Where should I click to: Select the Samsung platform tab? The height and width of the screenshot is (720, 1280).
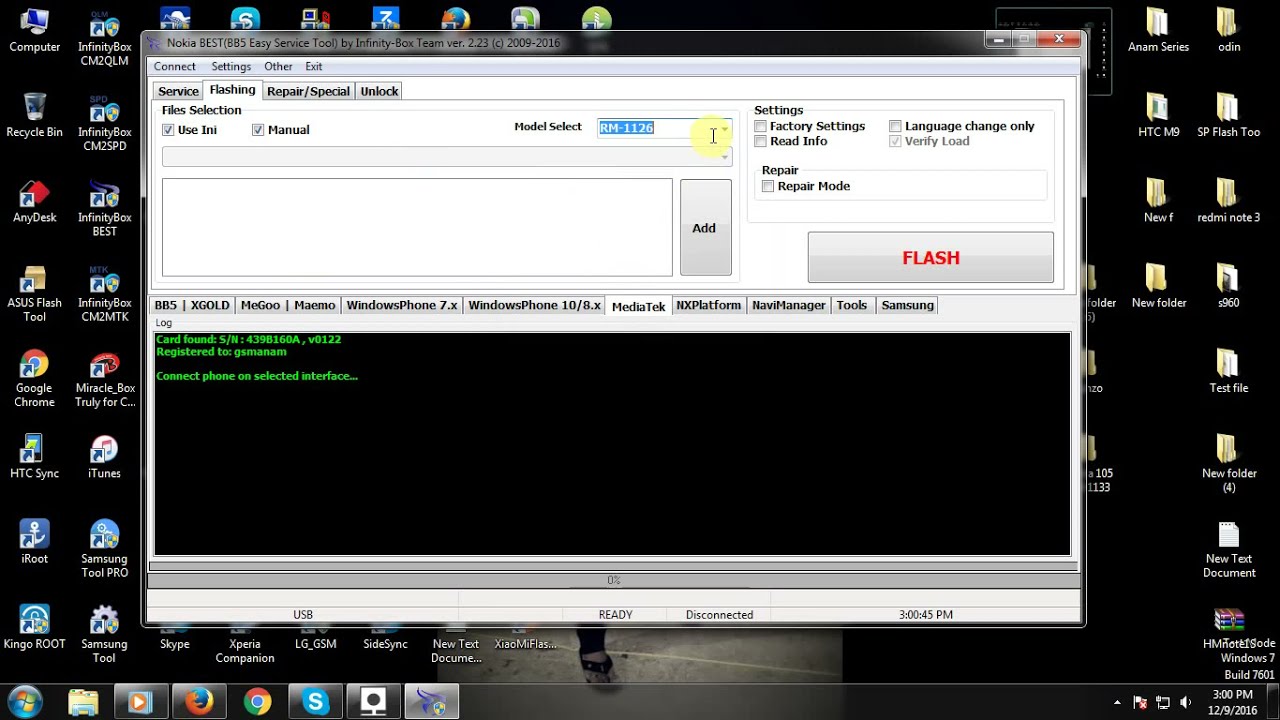pos(907,305)
